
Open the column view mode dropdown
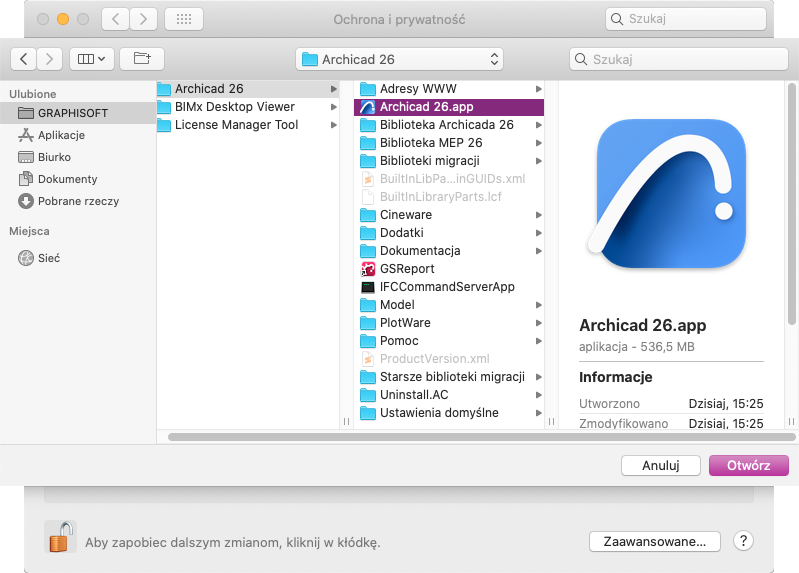pos(92,59)
